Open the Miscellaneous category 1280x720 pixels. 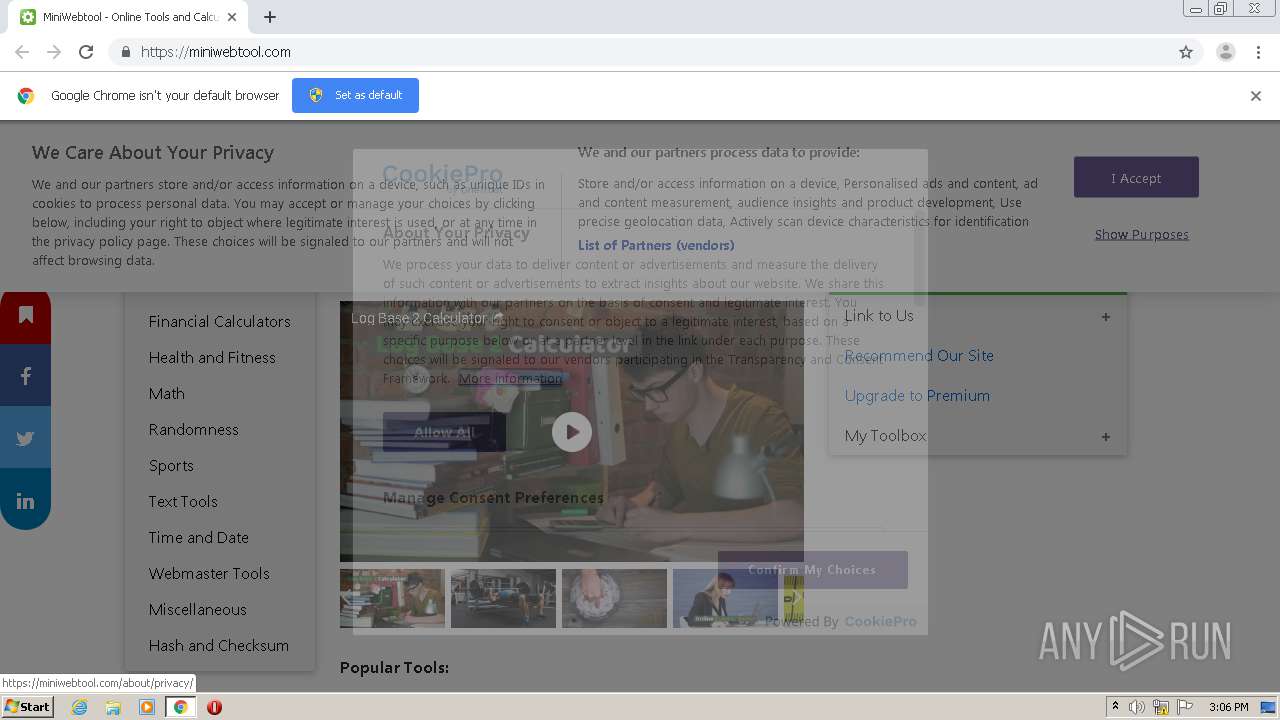(x=197, y=609)
